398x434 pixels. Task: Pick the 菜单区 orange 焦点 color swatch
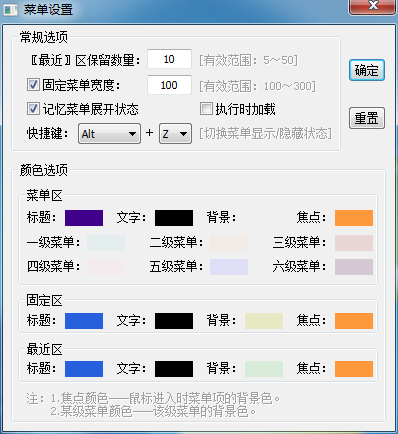(354, 218)
